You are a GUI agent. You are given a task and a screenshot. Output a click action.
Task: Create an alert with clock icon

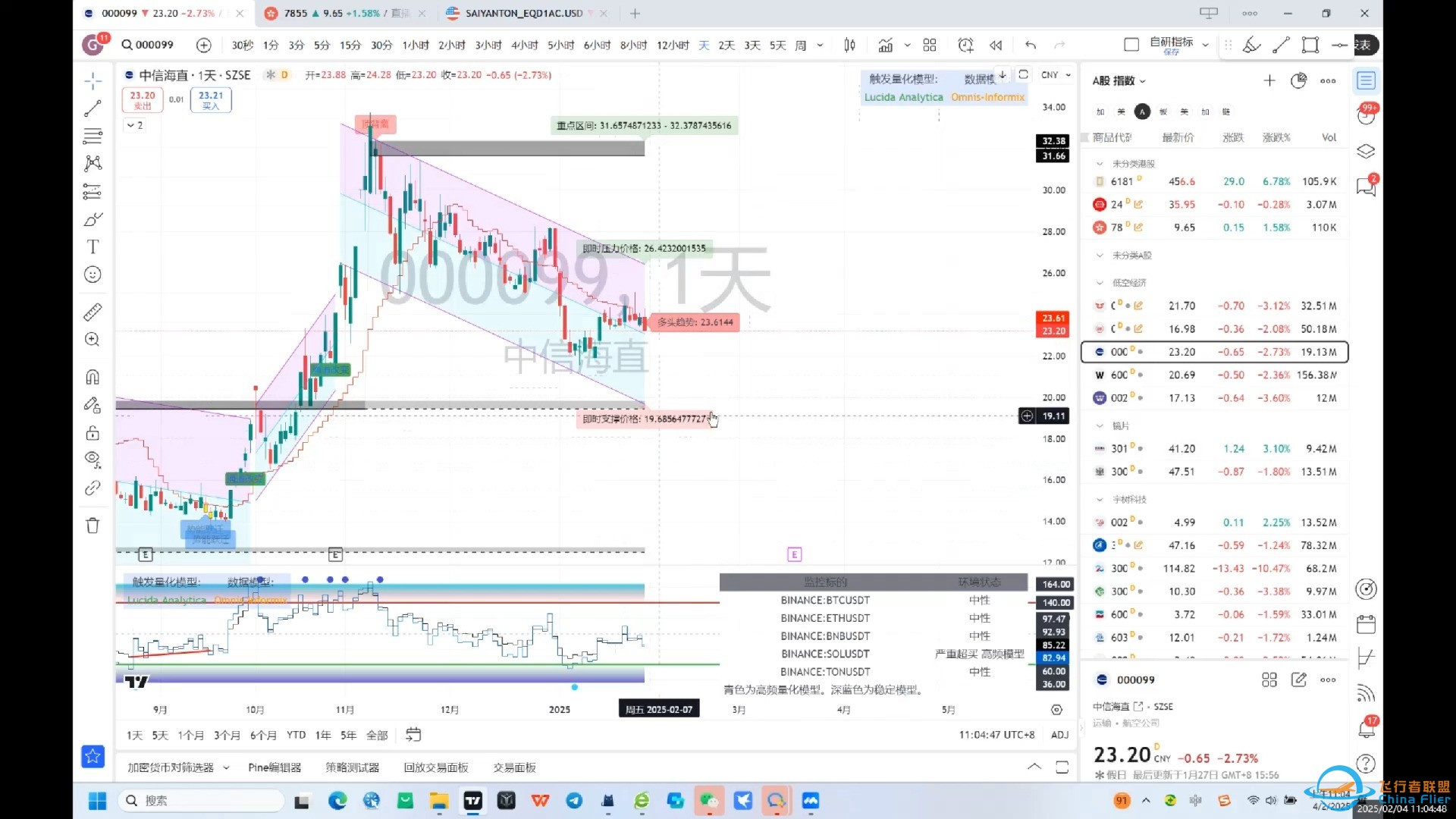click(965, 45)
